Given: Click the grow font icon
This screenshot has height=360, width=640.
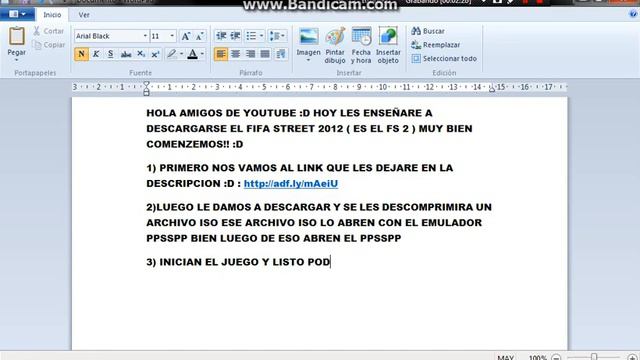Looking at the screenshot, I should [x=186, y=36].
